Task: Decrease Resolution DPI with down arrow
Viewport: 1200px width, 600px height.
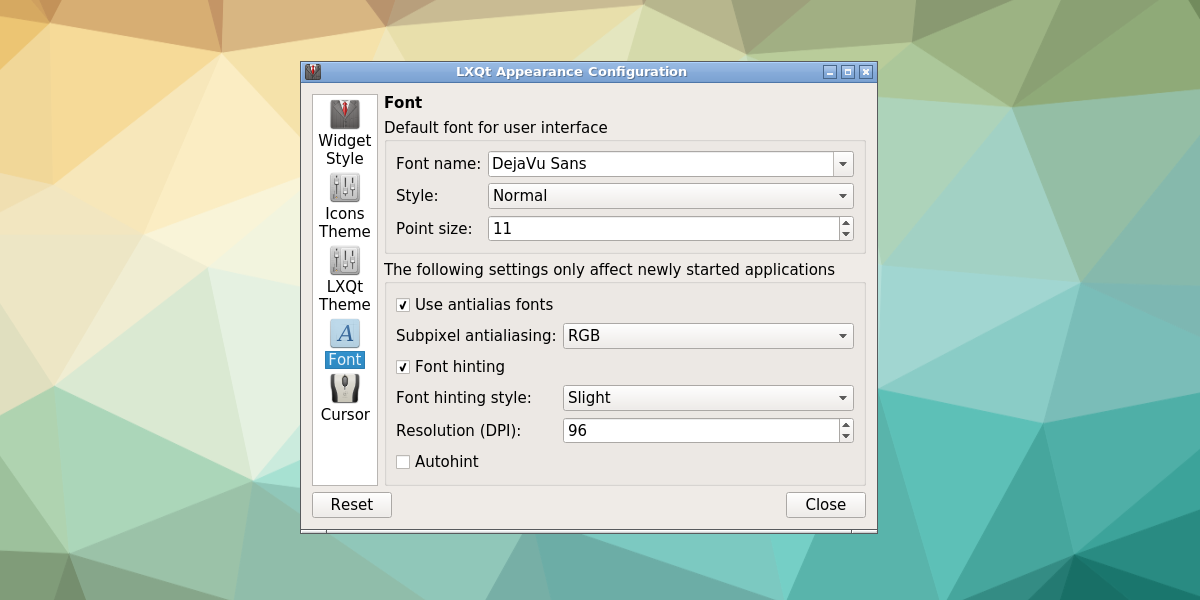Action: point(846,437)
